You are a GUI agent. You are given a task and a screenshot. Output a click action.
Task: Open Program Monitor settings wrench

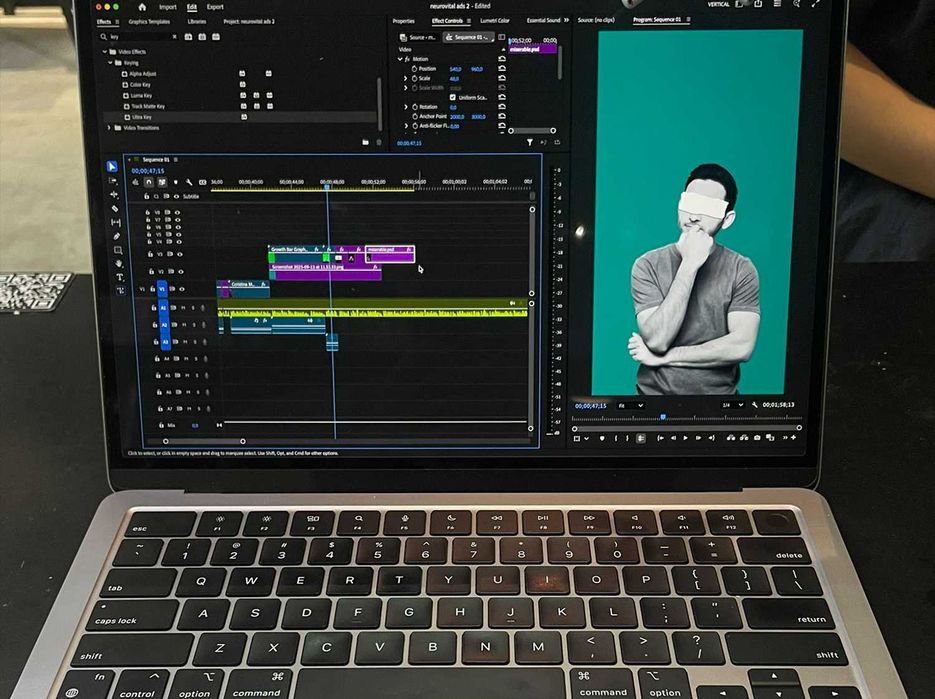click(754, 405)
